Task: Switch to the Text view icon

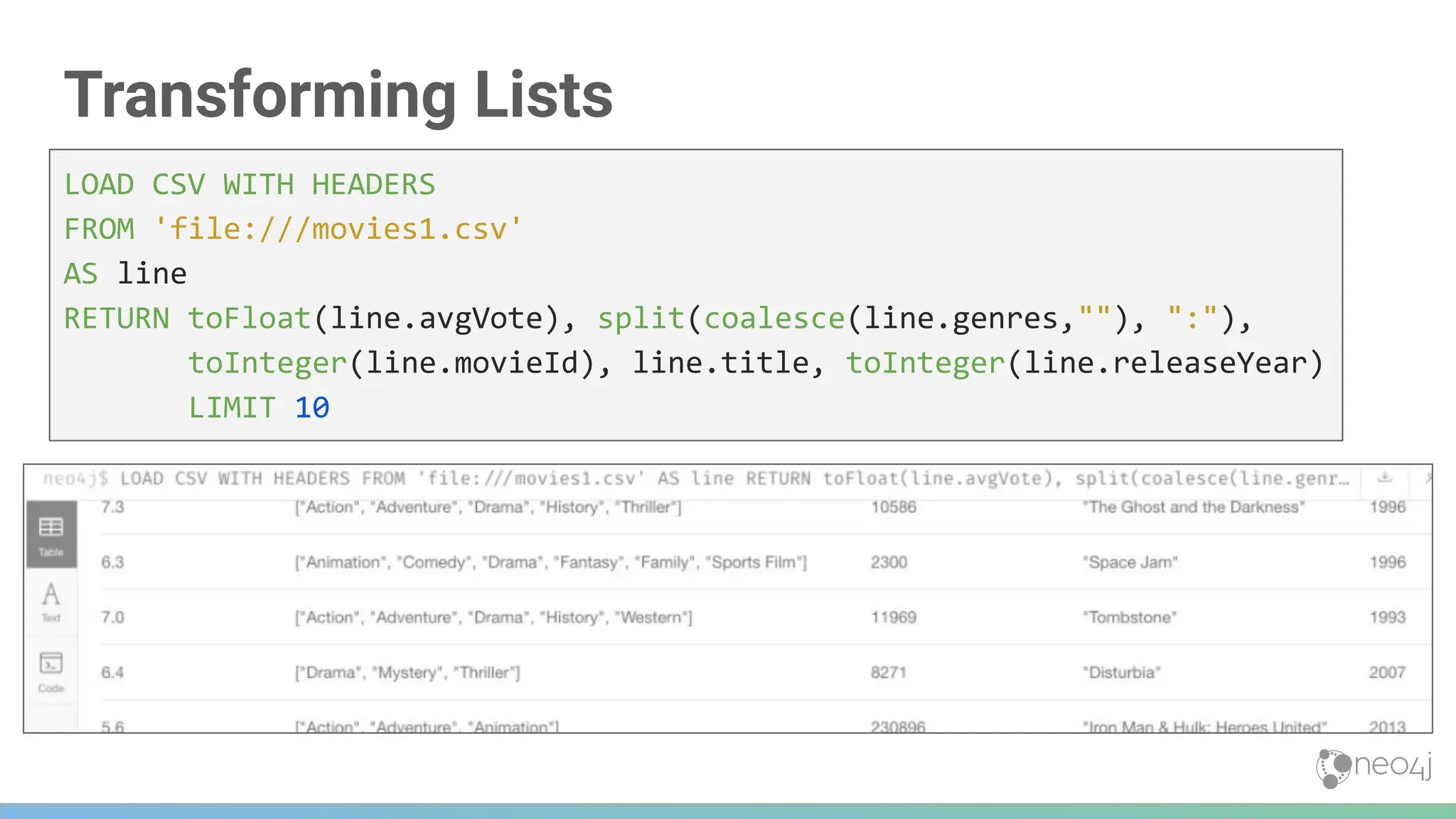Action: point(51,601)
